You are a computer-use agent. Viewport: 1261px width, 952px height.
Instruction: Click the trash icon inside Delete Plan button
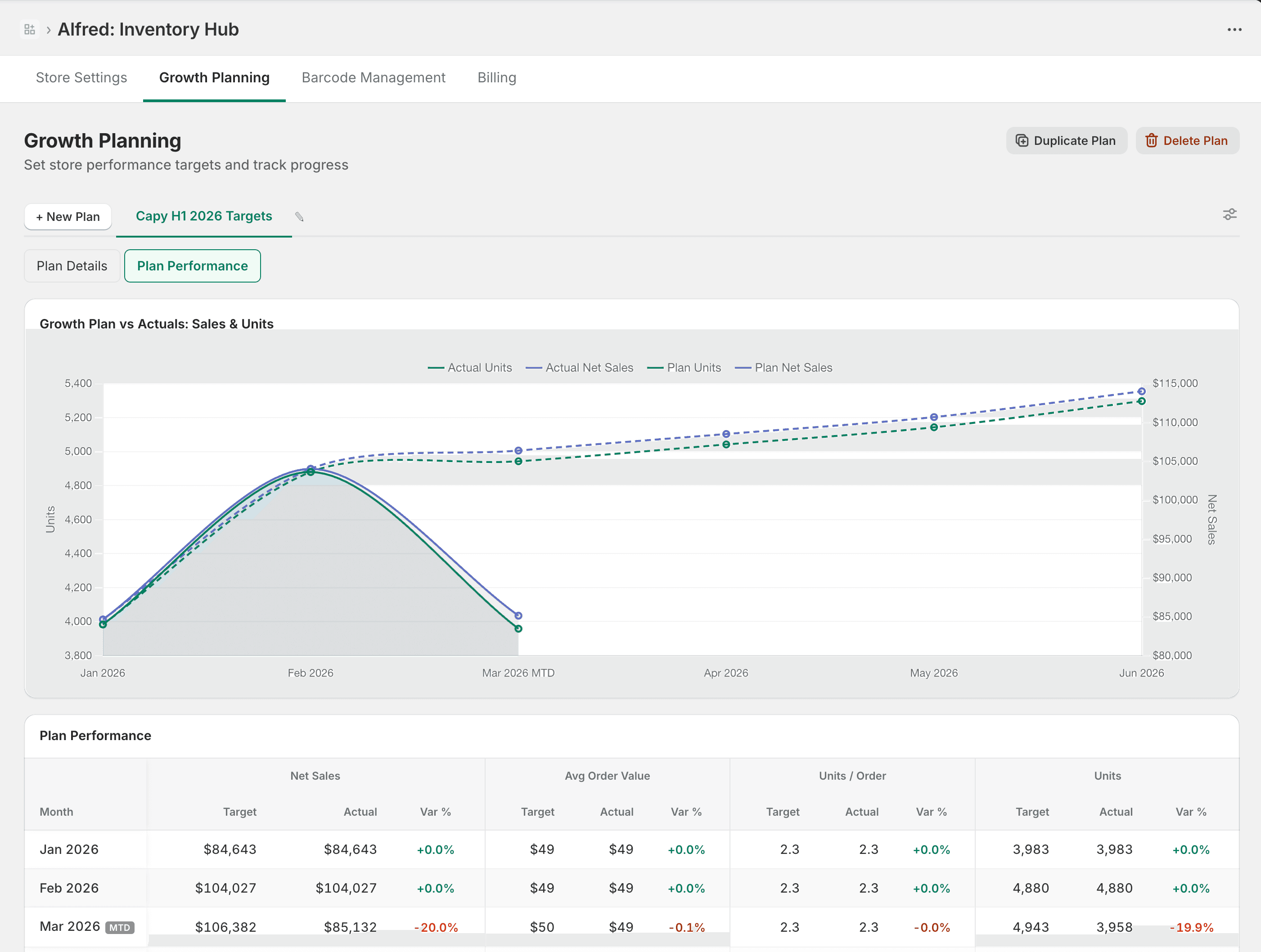click(1152, 140)
